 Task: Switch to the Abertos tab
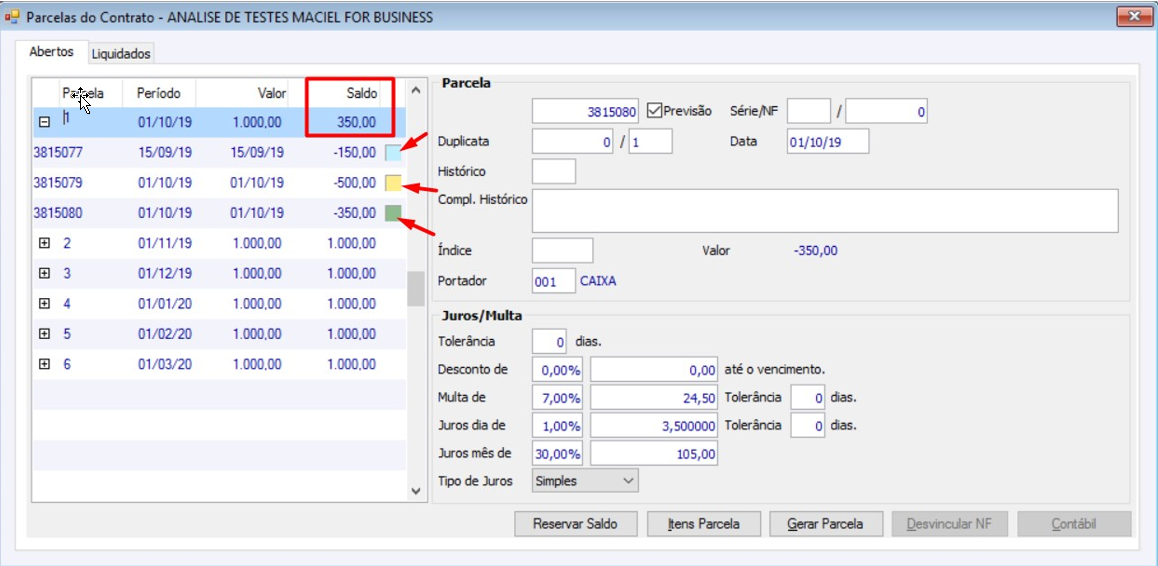pyautogui.click(x=51, y=52)
